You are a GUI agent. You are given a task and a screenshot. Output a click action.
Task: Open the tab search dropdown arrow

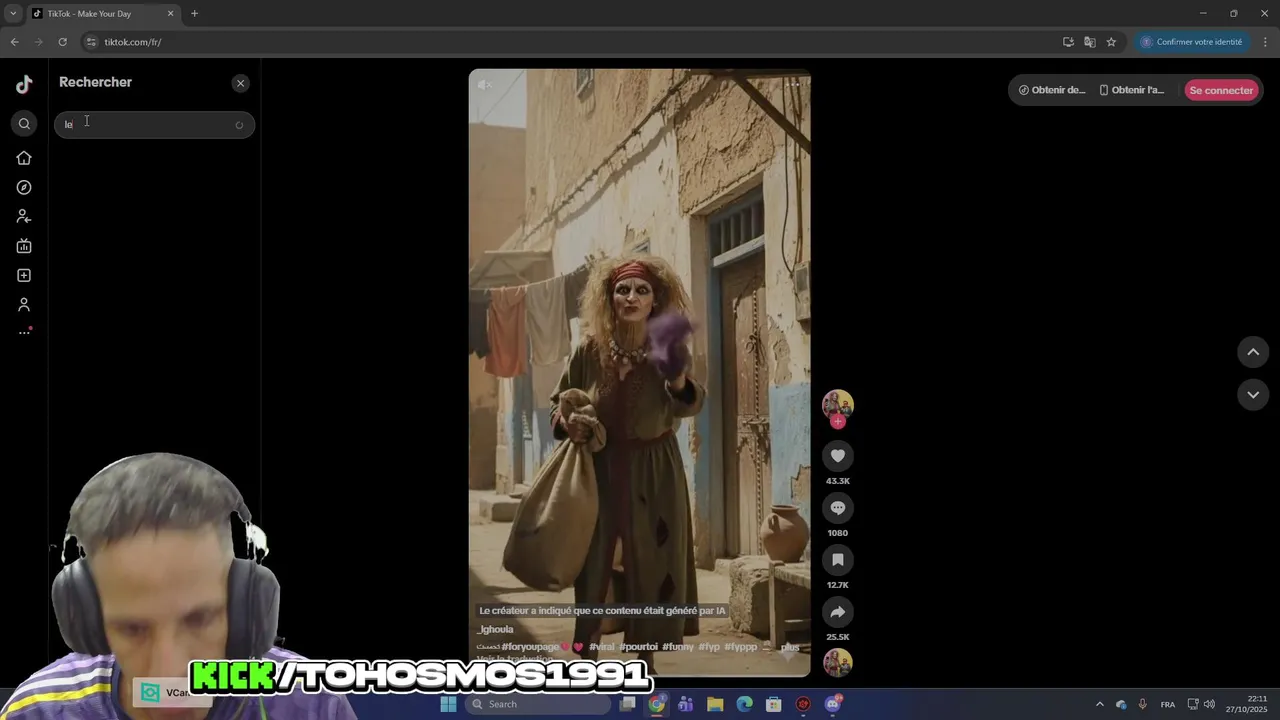[x=13, y=14]
